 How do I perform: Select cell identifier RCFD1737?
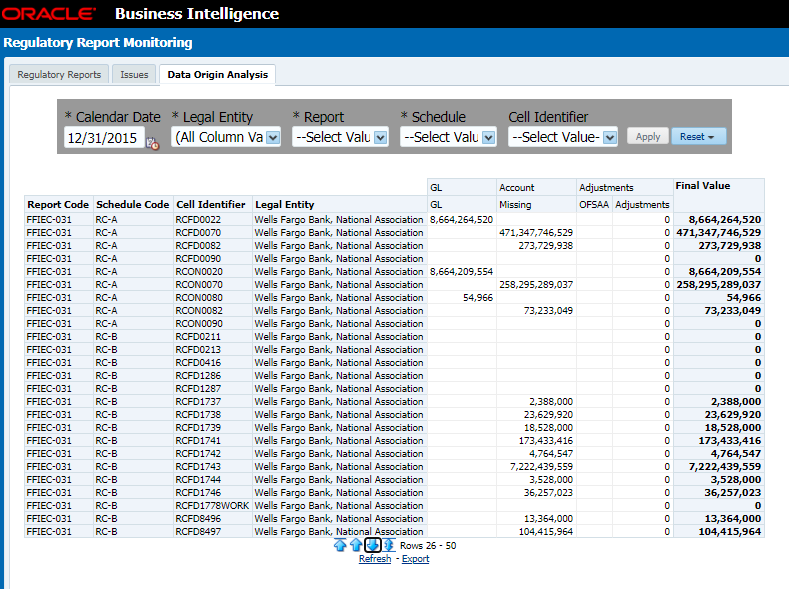coord(198,402)
